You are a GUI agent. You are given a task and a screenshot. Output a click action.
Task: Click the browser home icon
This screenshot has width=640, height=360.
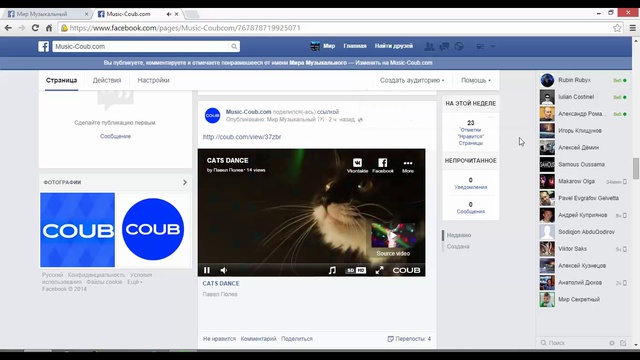[x=49, y=28]
